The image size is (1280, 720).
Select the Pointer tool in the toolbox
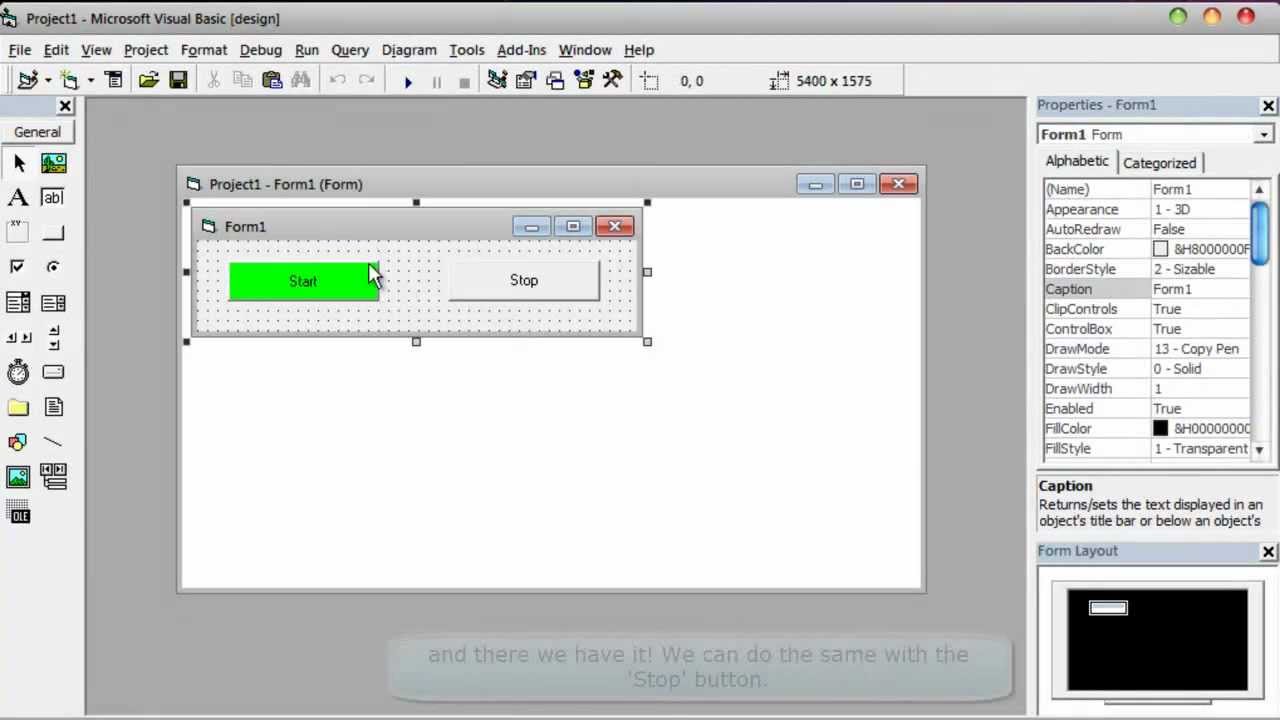18,163
